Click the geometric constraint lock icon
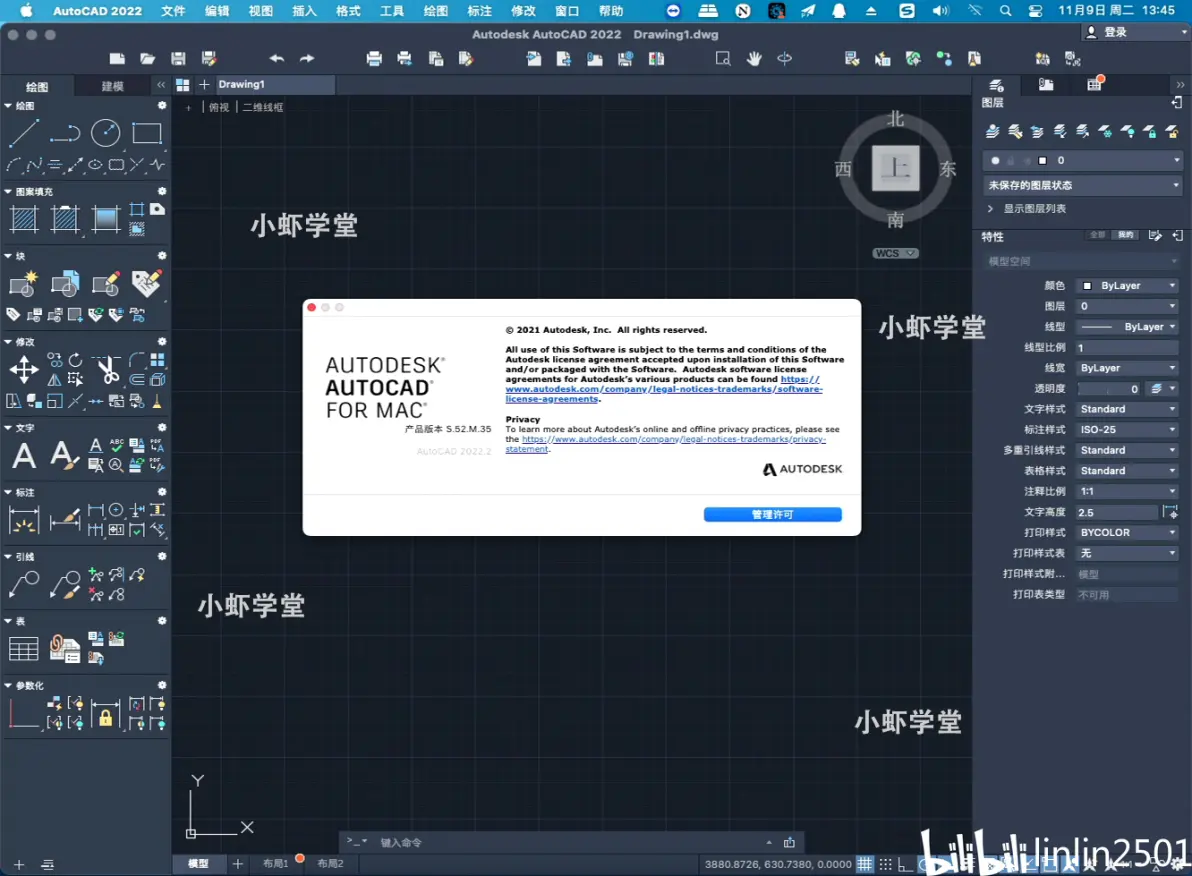The image size is (1192, 876). point(106,714)
